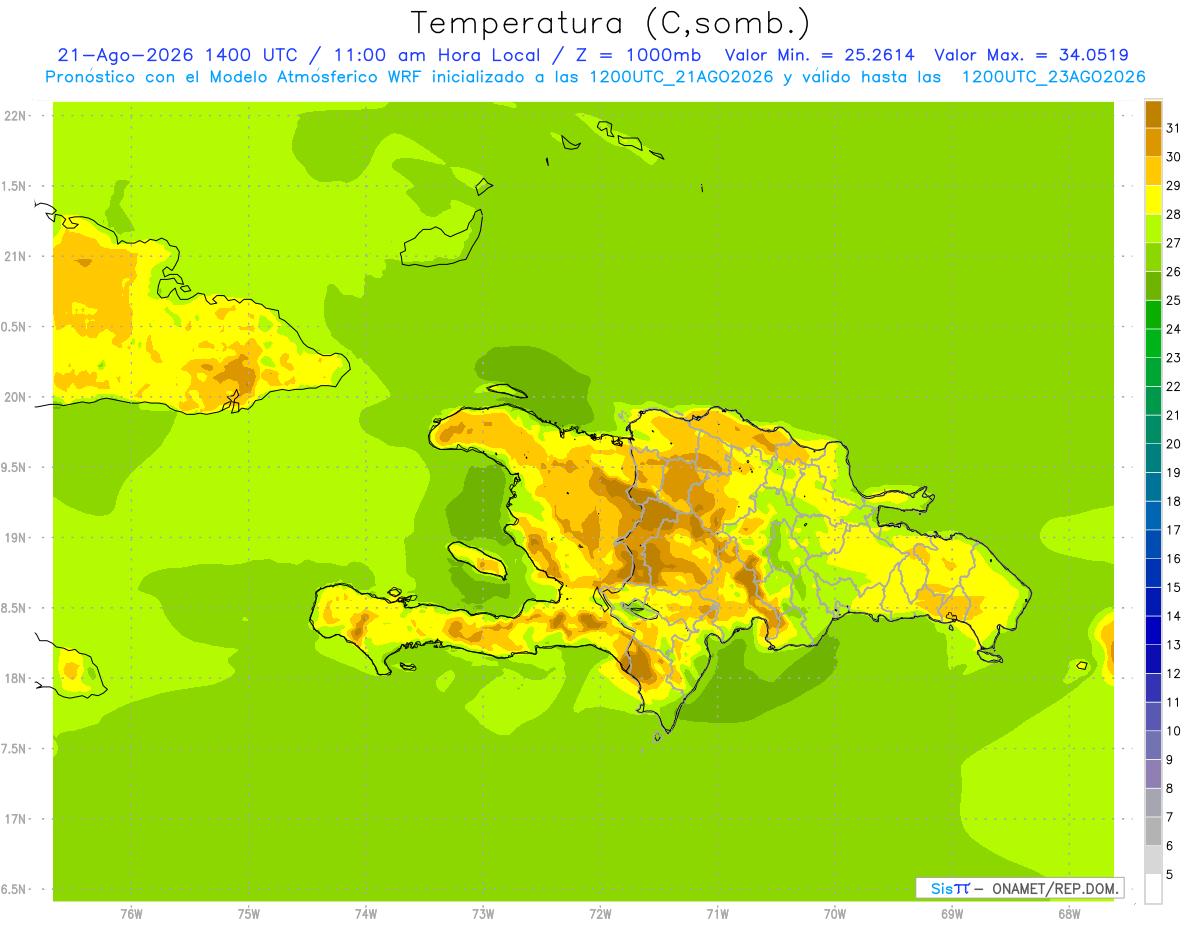Click the longitude axis label '72W'
This screenshot has height=927, width=1200.
point(600,914)
